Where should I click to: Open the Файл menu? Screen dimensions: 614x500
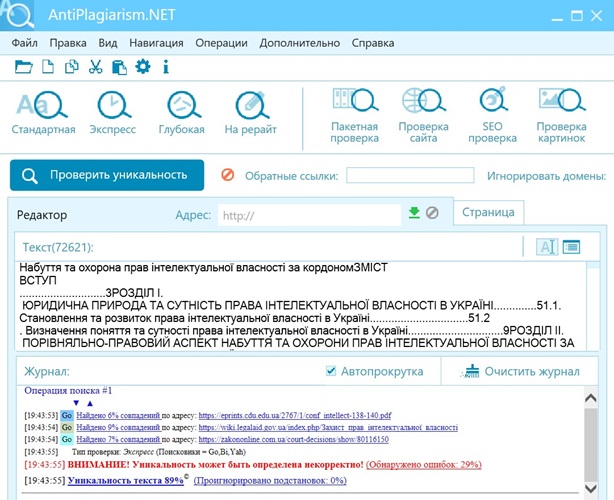tap(24, 43)
